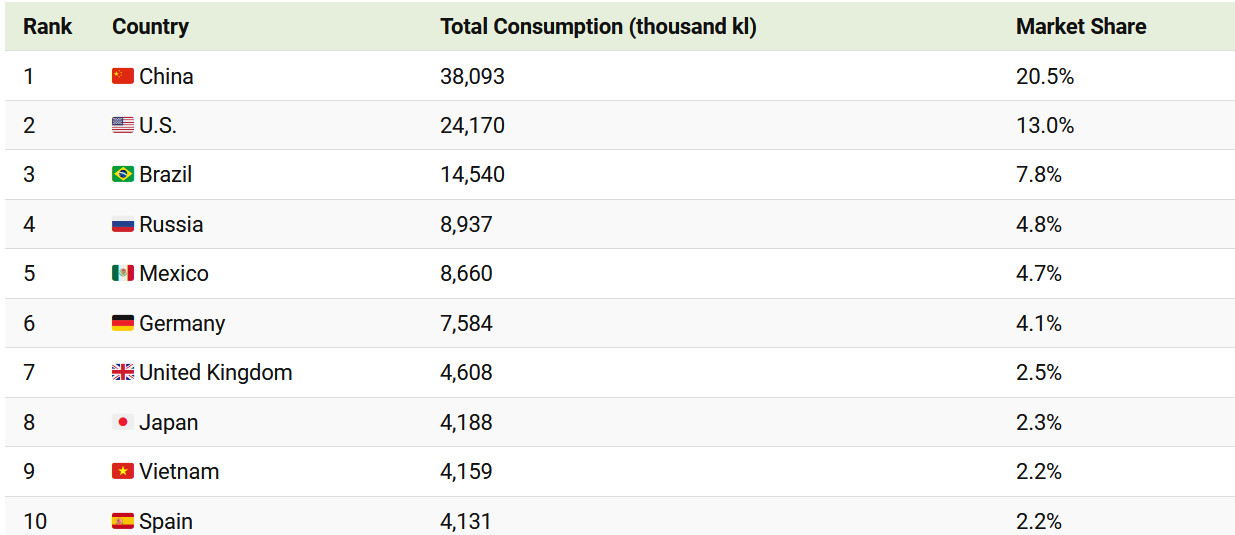Select the Vietnam country name text
1235x535 pixels.
click(x=179, y=471)
